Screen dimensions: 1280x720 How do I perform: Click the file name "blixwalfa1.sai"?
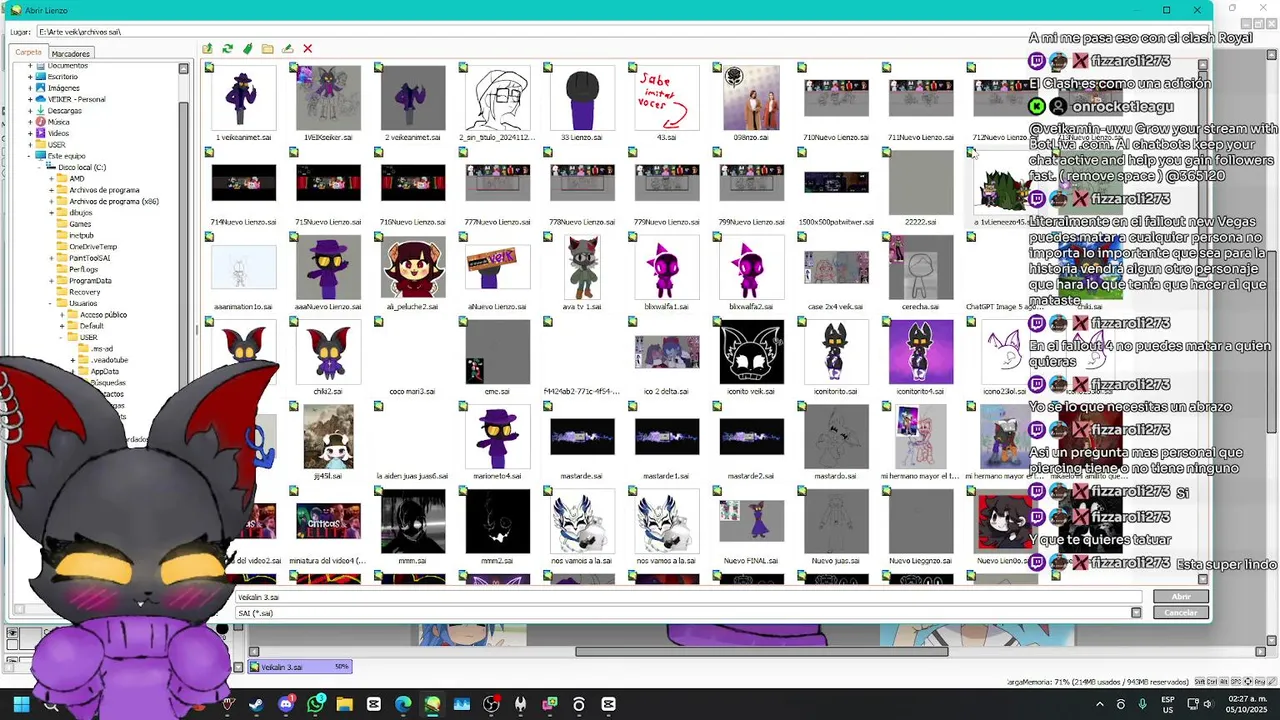click(667, 307)
